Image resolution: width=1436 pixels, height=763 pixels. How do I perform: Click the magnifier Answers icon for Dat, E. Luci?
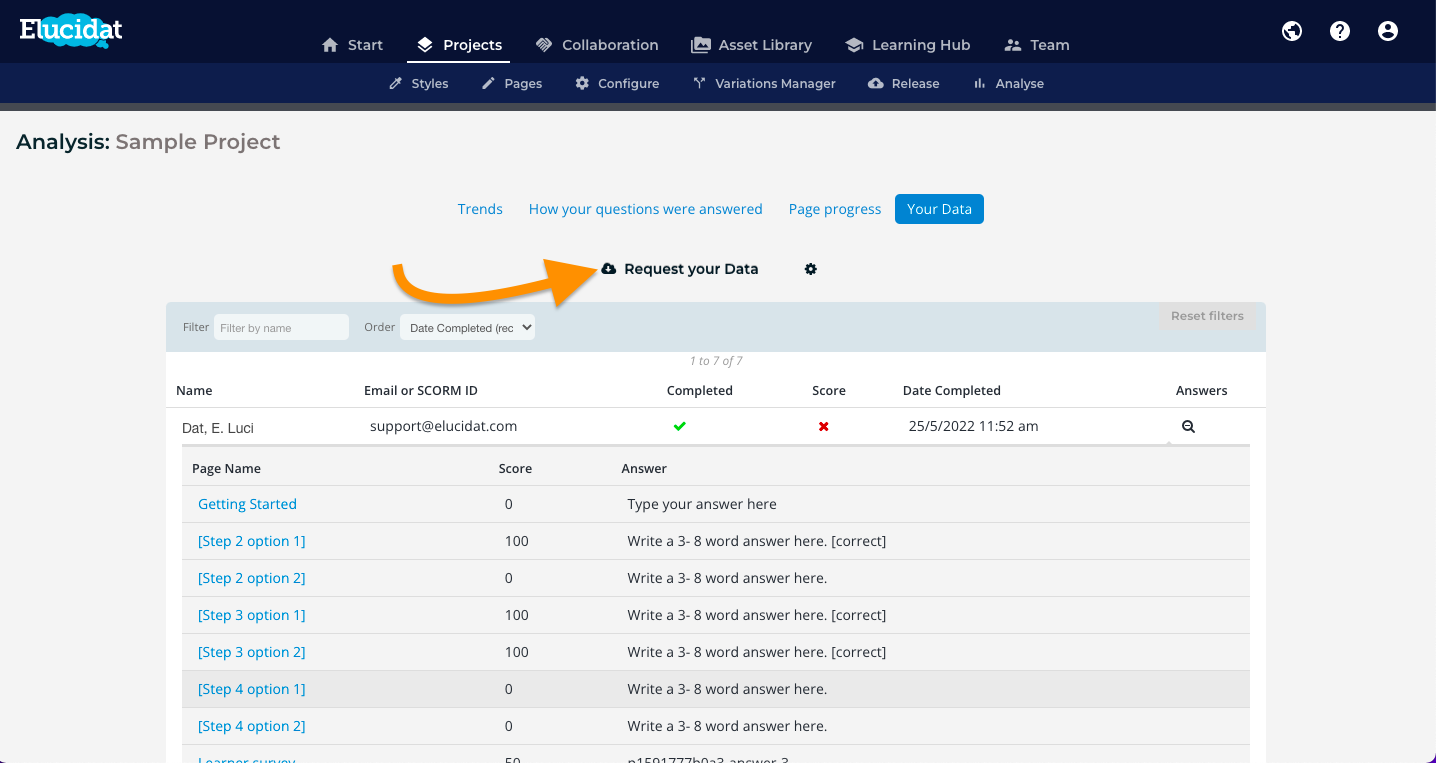pyautogui.click(x=1188, y=426)
